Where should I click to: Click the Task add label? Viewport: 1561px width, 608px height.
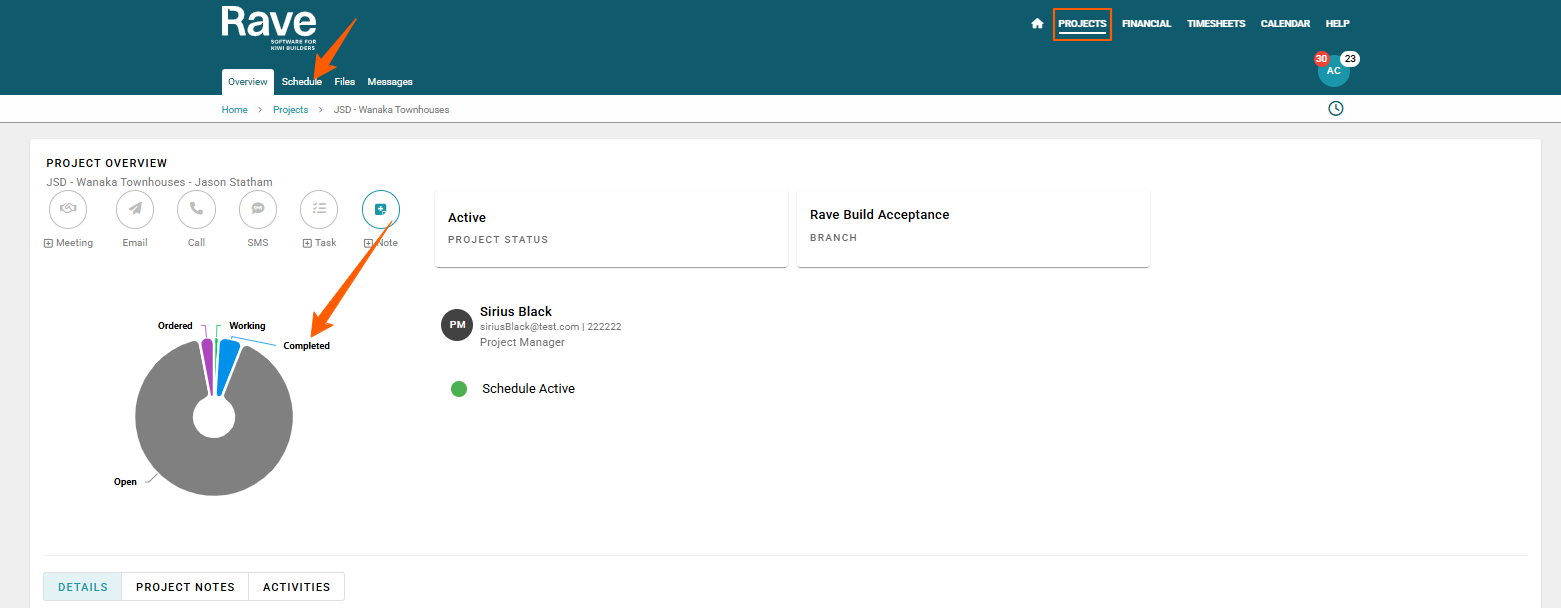320,243
